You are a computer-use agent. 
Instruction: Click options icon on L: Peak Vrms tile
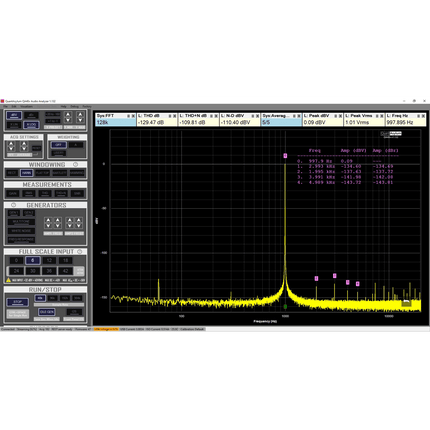click(x=377, y=116)
